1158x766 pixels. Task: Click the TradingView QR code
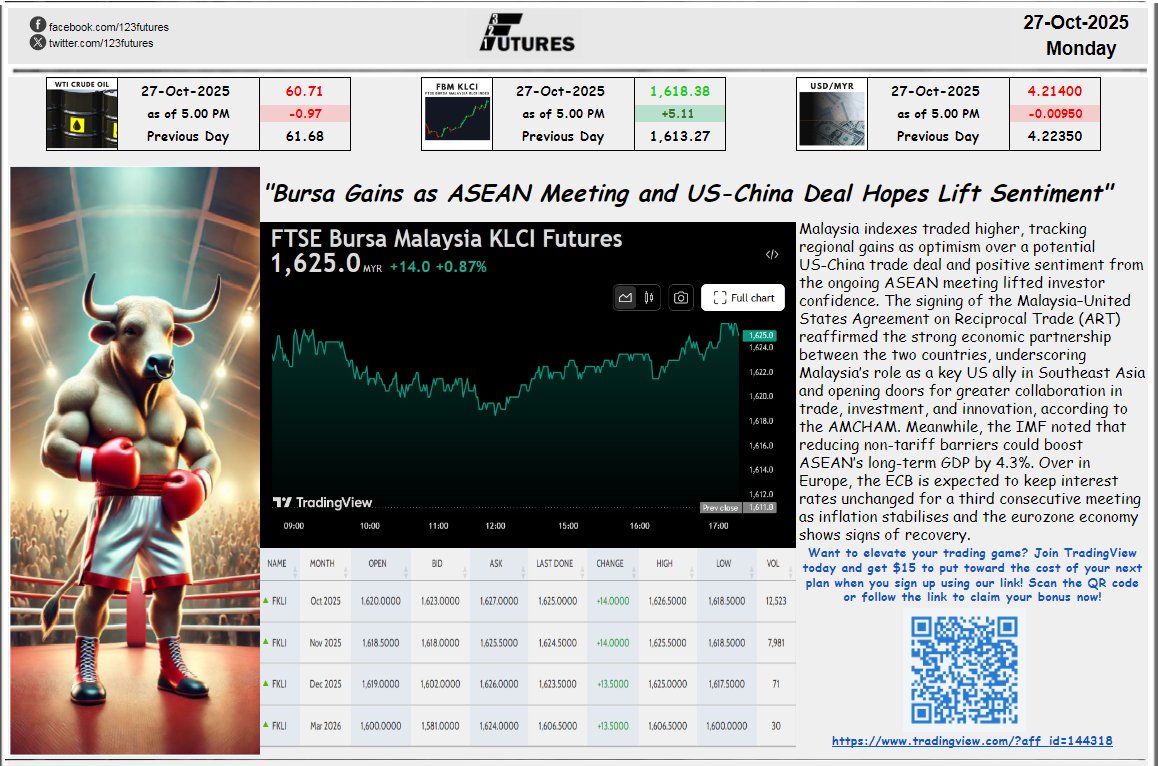(965, 669)
